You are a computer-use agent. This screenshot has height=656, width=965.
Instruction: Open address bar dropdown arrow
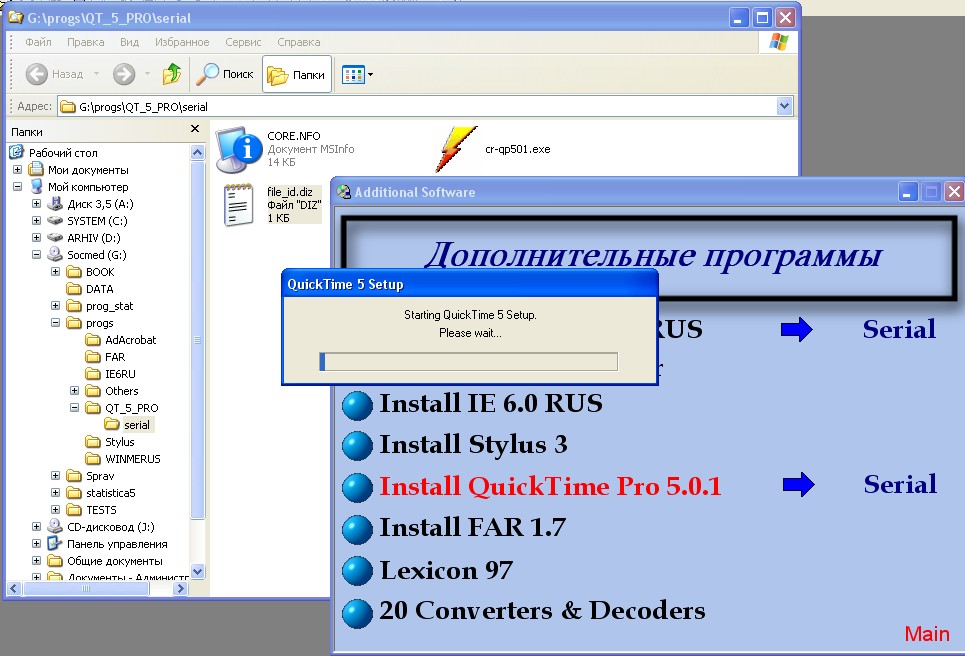(x=784, y=106)
